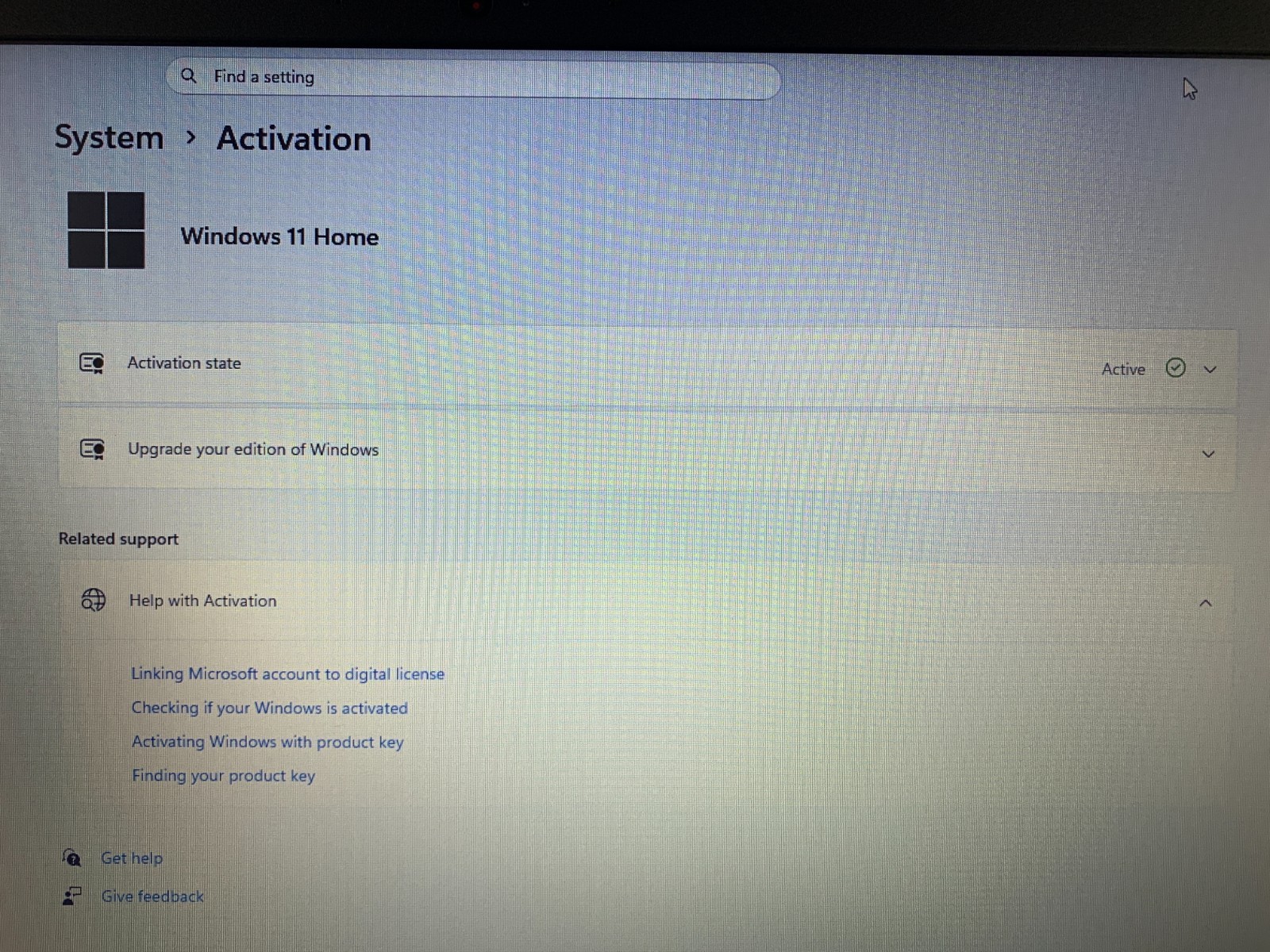Open Activating Windows with product key link

(267, 742)
